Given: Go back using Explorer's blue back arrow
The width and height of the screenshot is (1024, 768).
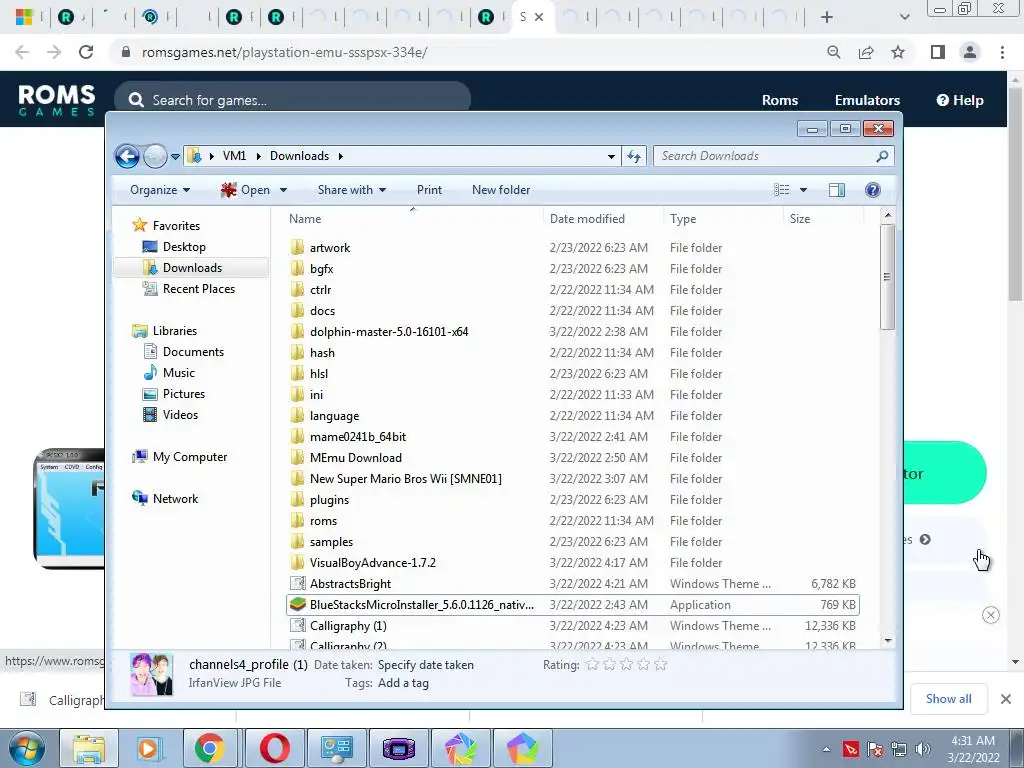Looking at the screenshot, I should click(x=127, y=156).
